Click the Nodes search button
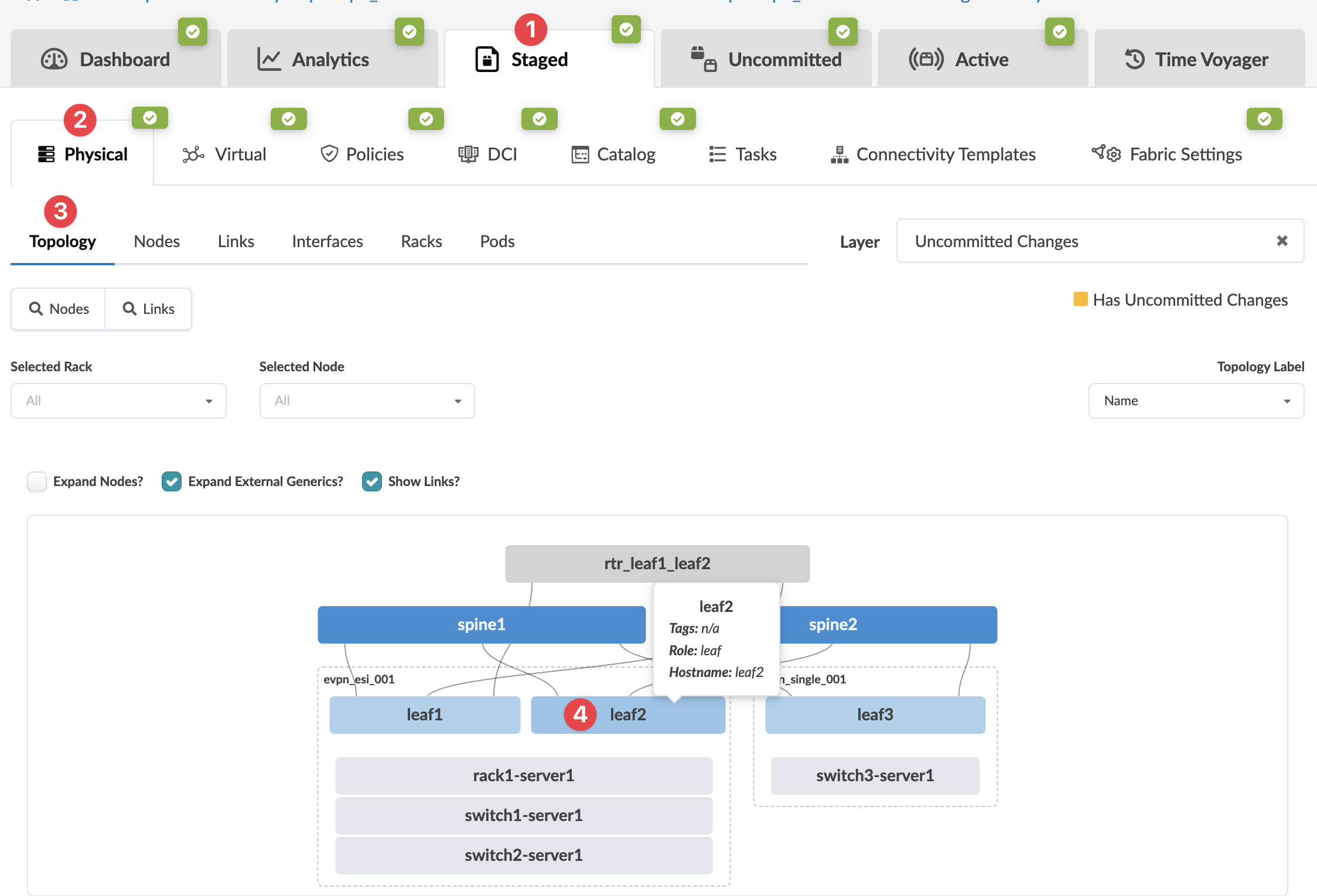Image resolution: width=1317 pixels, height=896 pixels. point(59,309)
